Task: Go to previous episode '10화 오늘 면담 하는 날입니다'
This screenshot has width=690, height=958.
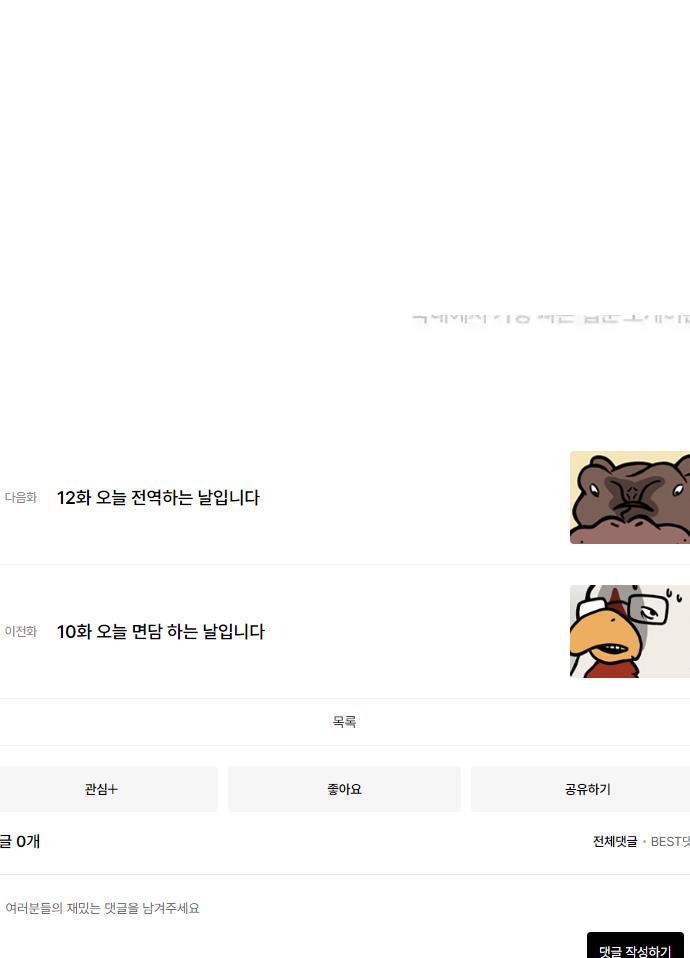Action: 161,631
